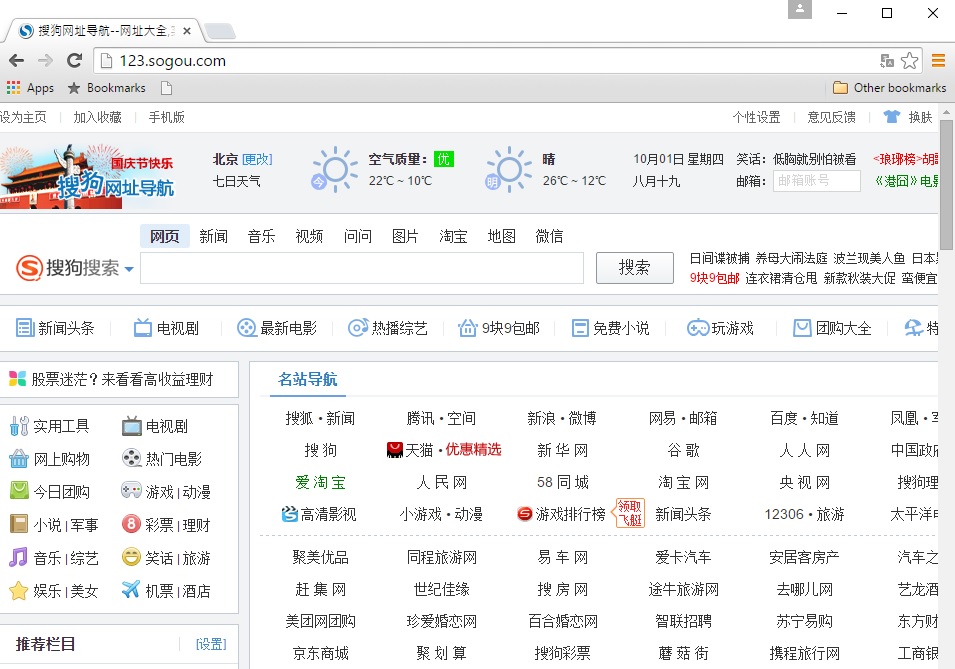Click the 设为主页 link
The height and width of the screenshot is (669, 955).
[23, 117]
